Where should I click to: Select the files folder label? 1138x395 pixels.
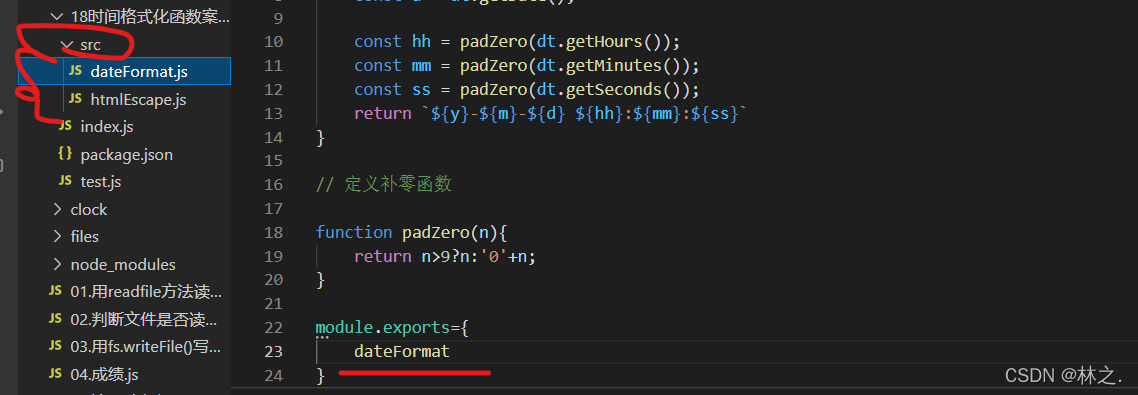pyautogui.click(x=84, y=237)
